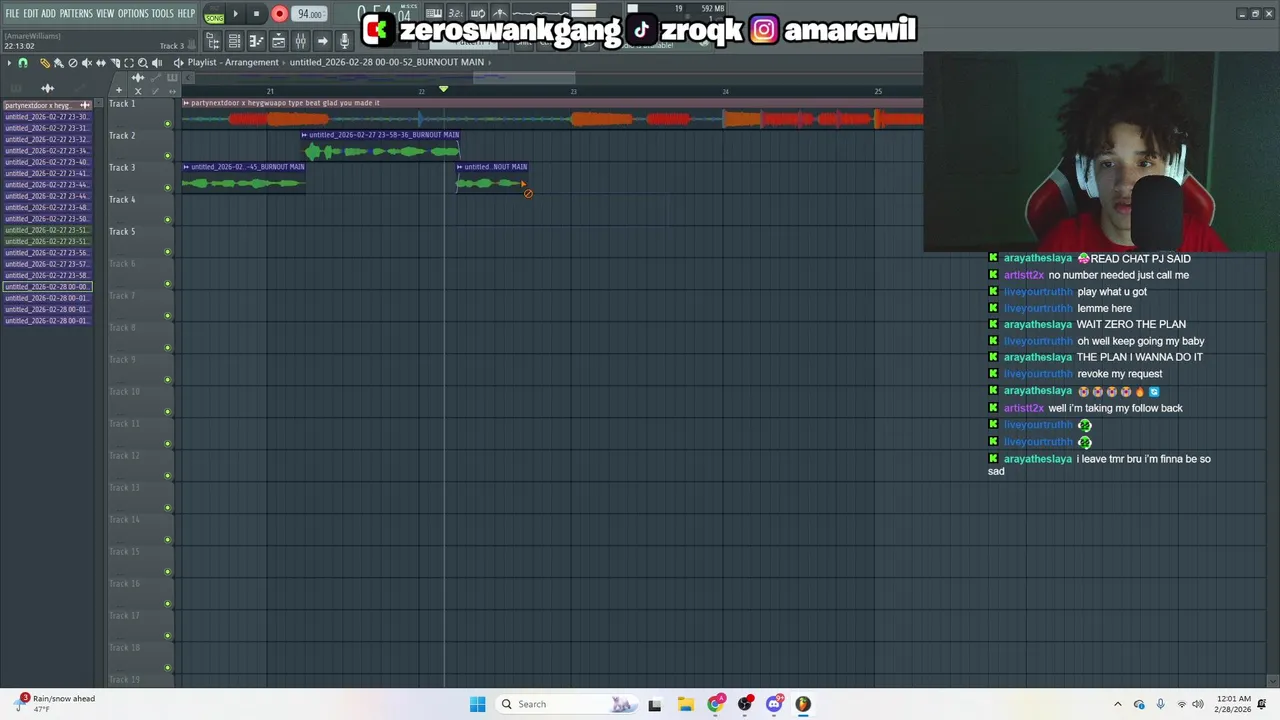Toggle Song/Pattern mode switch
1280x720 pixels.
tap(214, 15)
